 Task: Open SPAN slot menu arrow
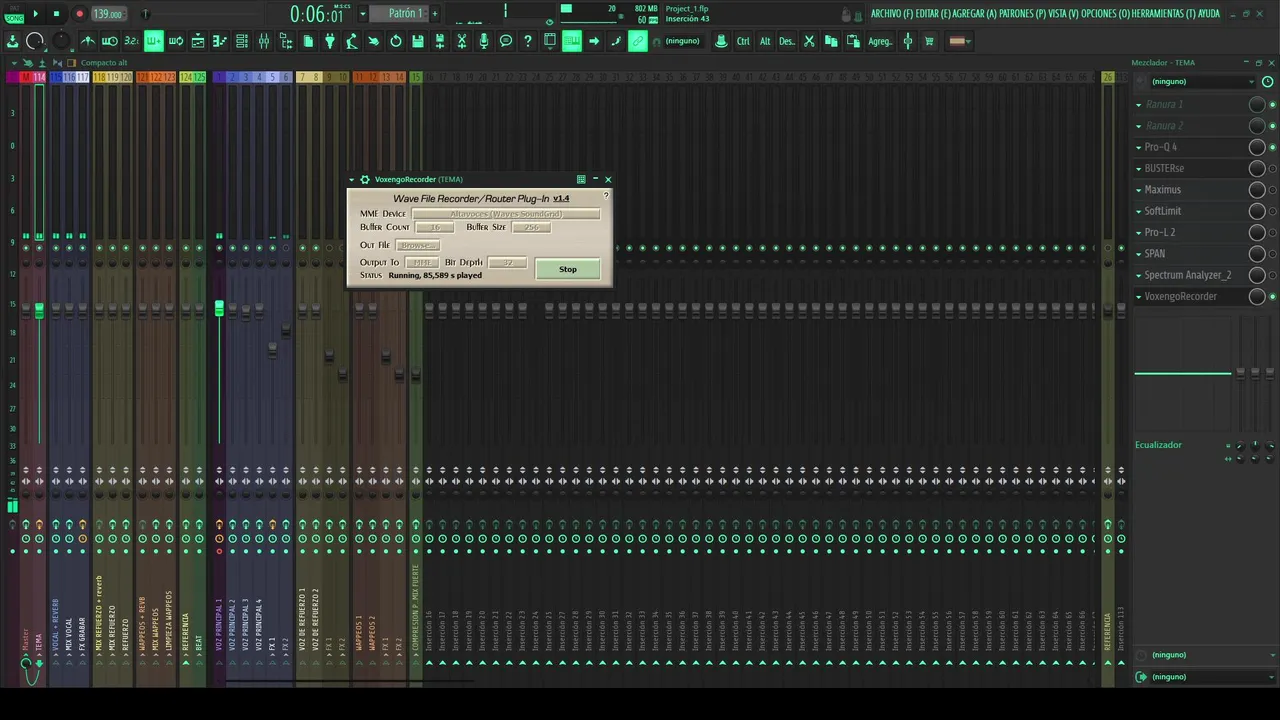coord(1138,254)
